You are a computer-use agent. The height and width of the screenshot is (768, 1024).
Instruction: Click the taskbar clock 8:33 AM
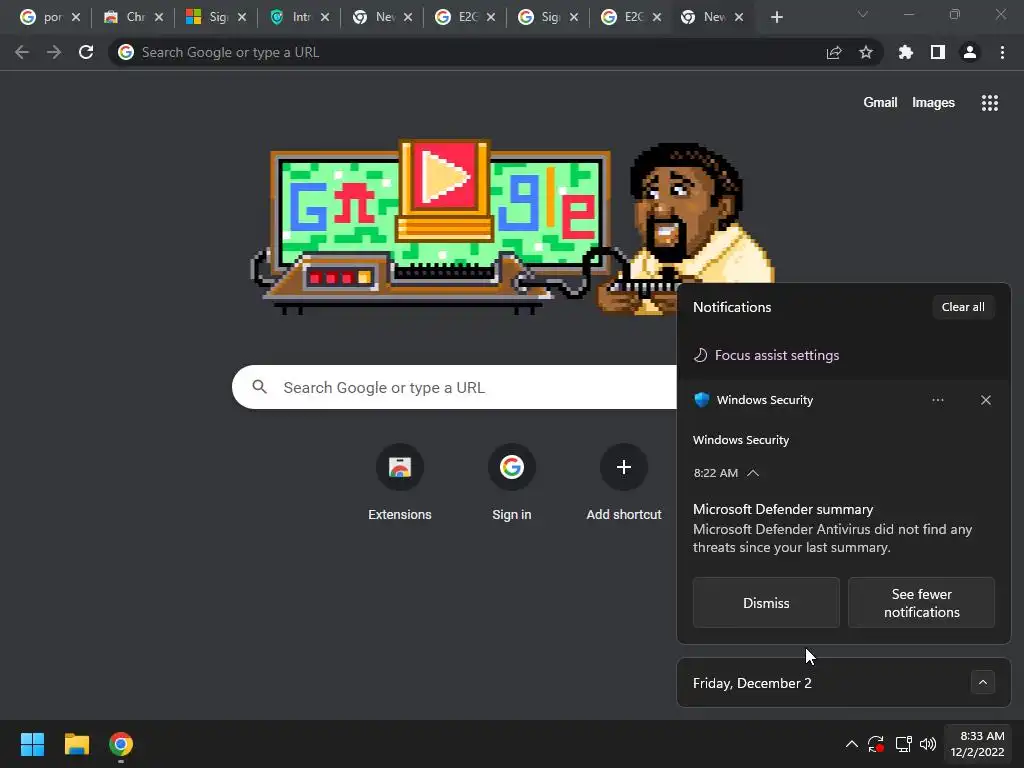(x=978, y=744)
